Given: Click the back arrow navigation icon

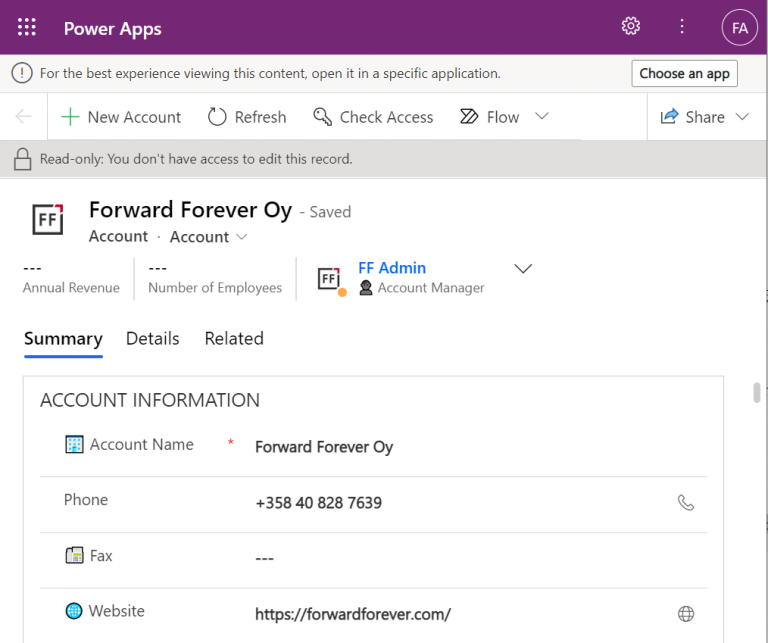Looking at the screenshot, I should 24,117.
